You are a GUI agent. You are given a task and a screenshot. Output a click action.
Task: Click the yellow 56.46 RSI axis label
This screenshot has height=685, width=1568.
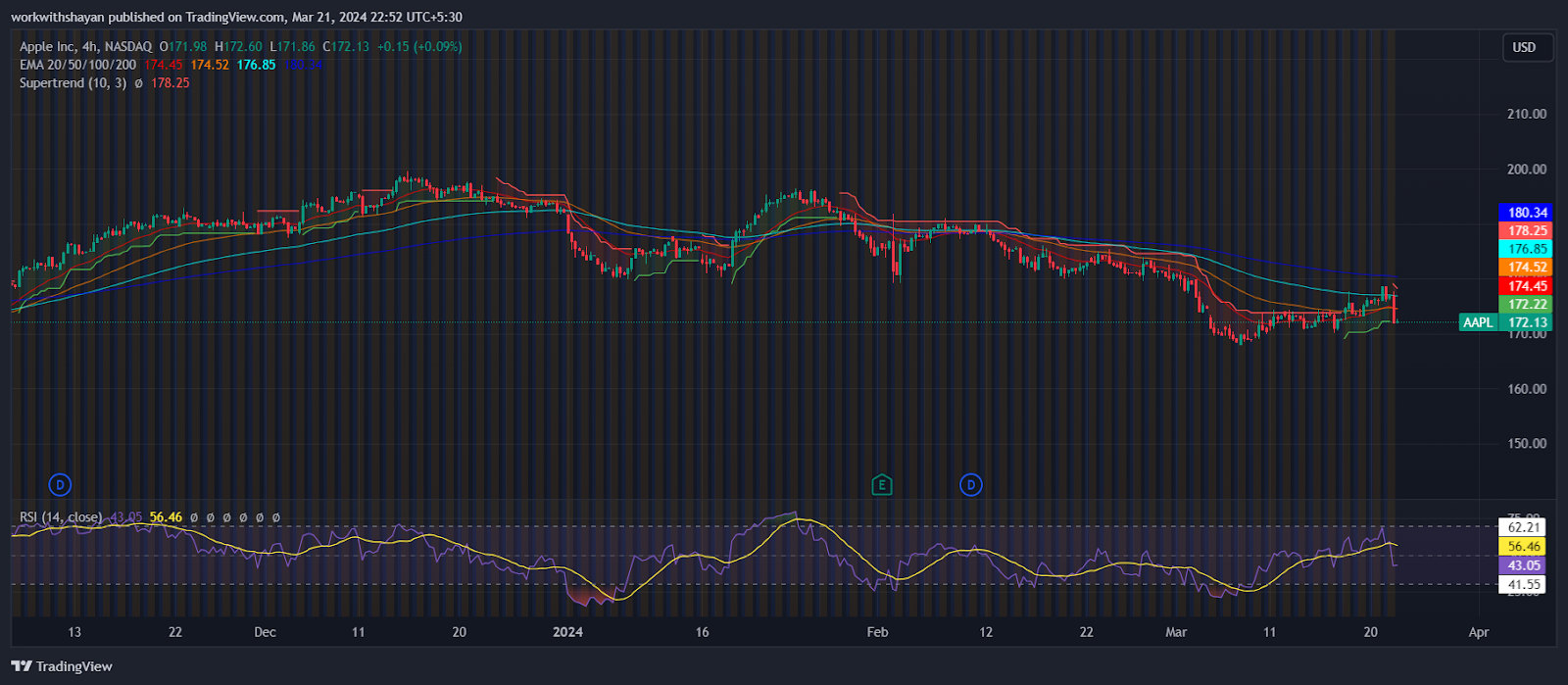(x=1524, y=547)
